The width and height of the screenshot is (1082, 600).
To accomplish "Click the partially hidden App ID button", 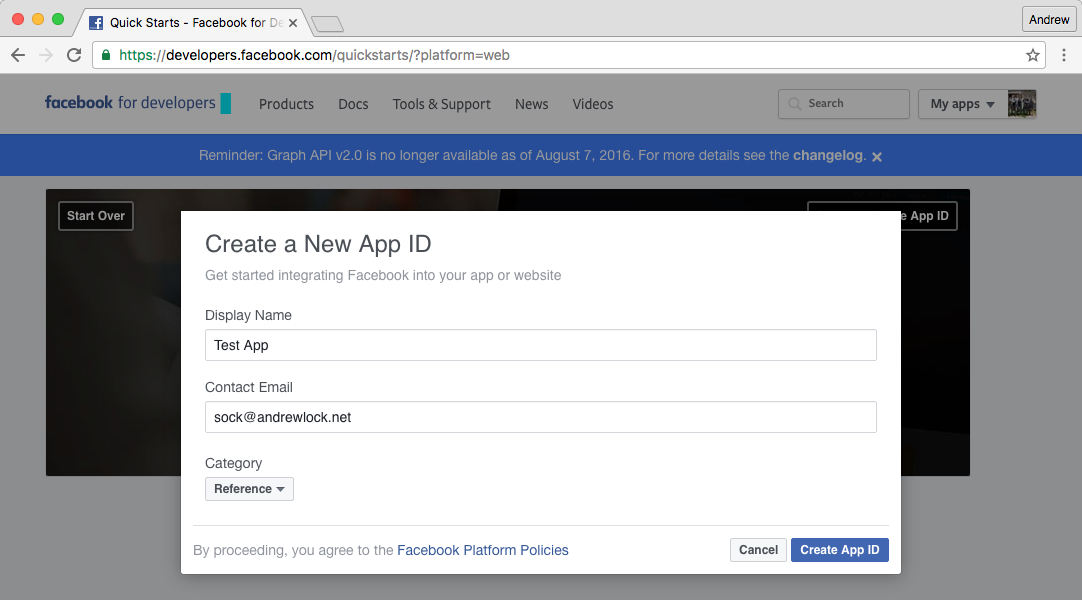I will click(929, 216).
